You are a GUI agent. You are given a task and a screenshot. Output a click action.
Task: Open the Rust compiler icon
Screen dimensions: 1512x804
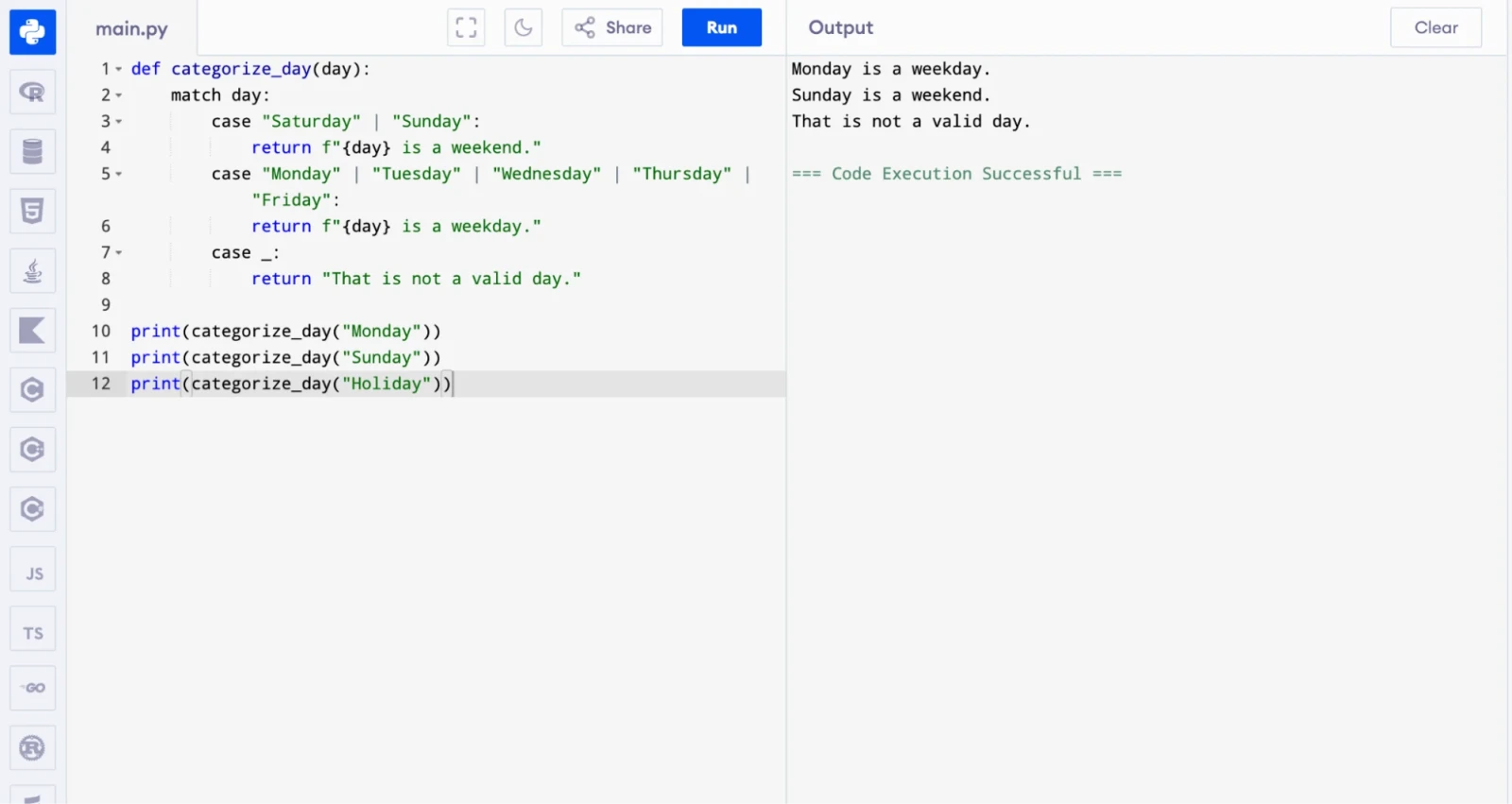tap(32, 748)
